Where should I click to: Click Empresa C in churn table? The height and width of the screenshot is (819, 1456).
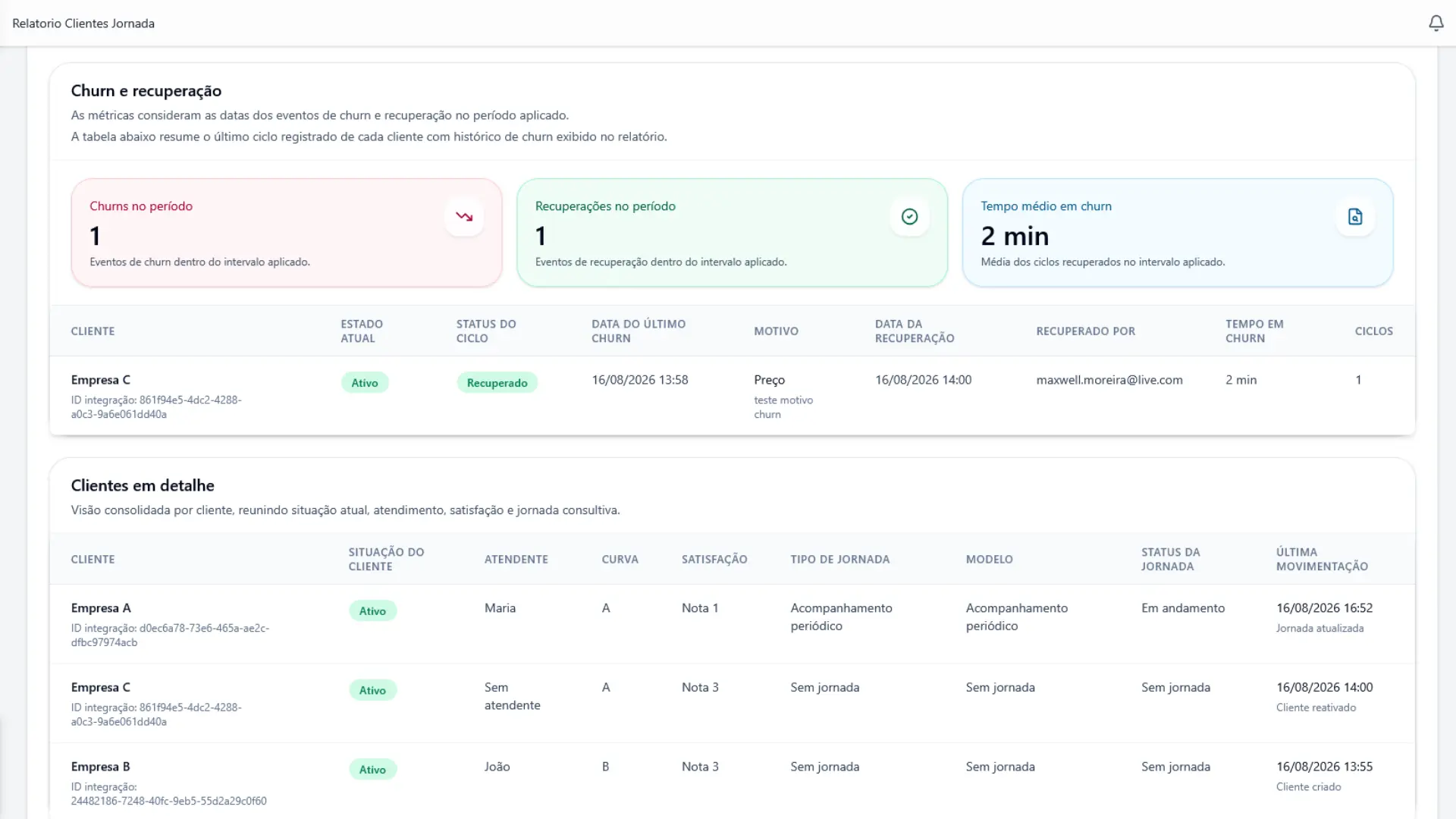click(100, 380)
